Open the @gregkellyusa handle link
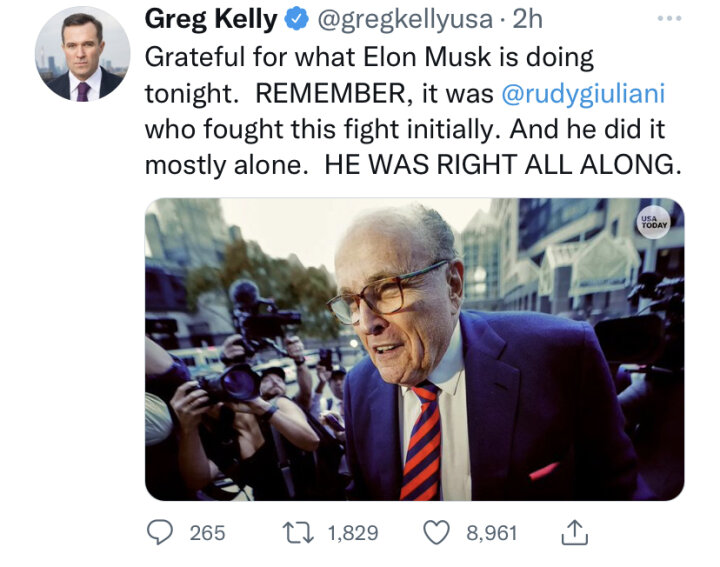 tap(405, 20)
